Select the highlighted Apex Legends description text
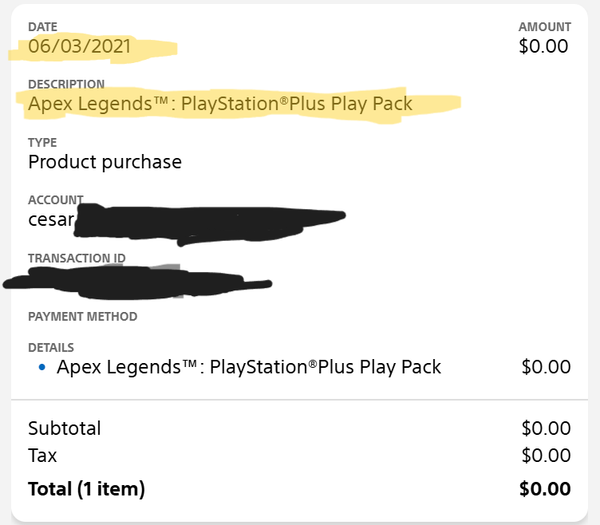The image size is (600, 525). 220,104
